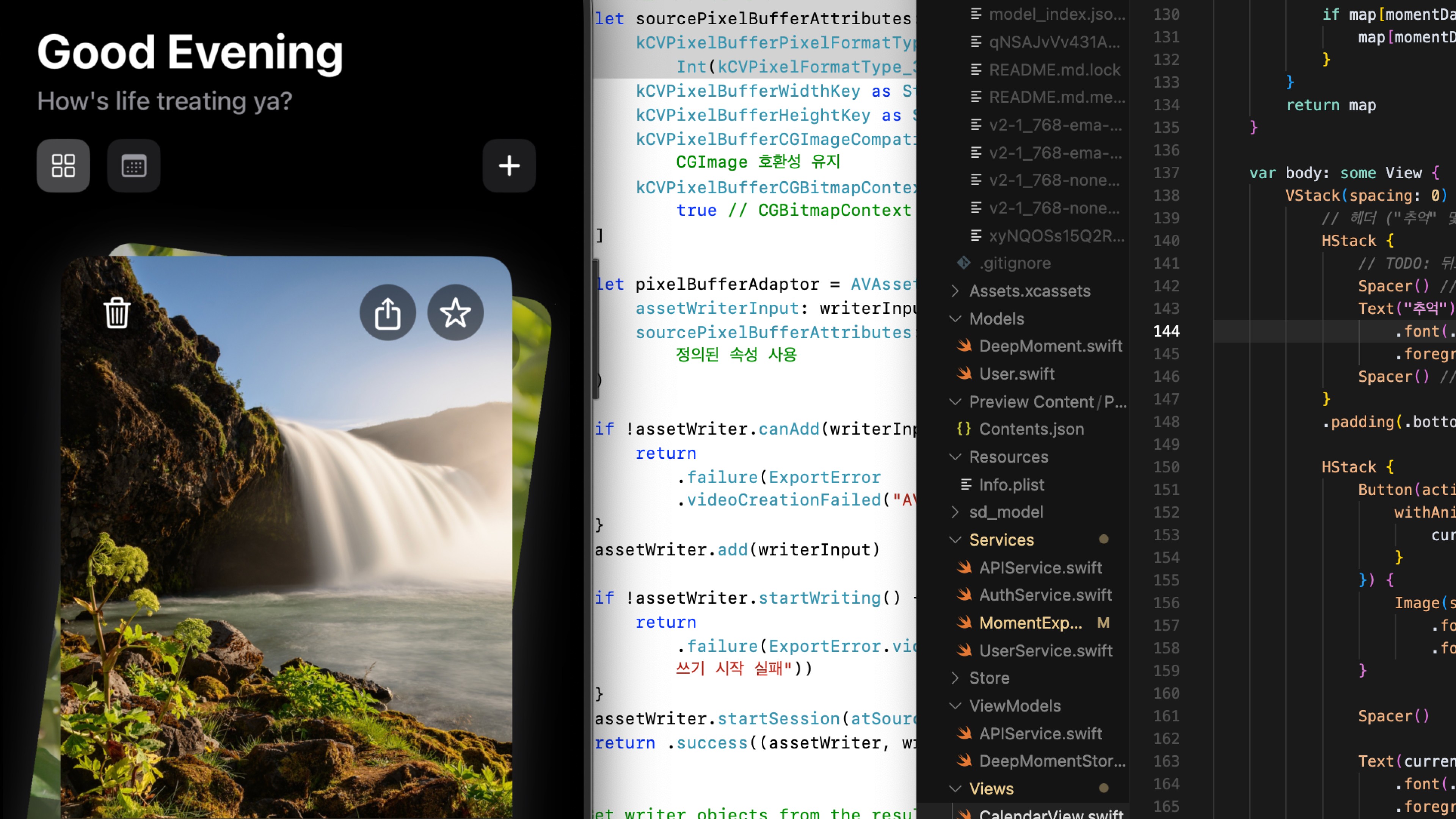Expand the Assets.xcassets folder
Image resolution: width=1456 pixels, height=819 pixels.
[955, 290]
